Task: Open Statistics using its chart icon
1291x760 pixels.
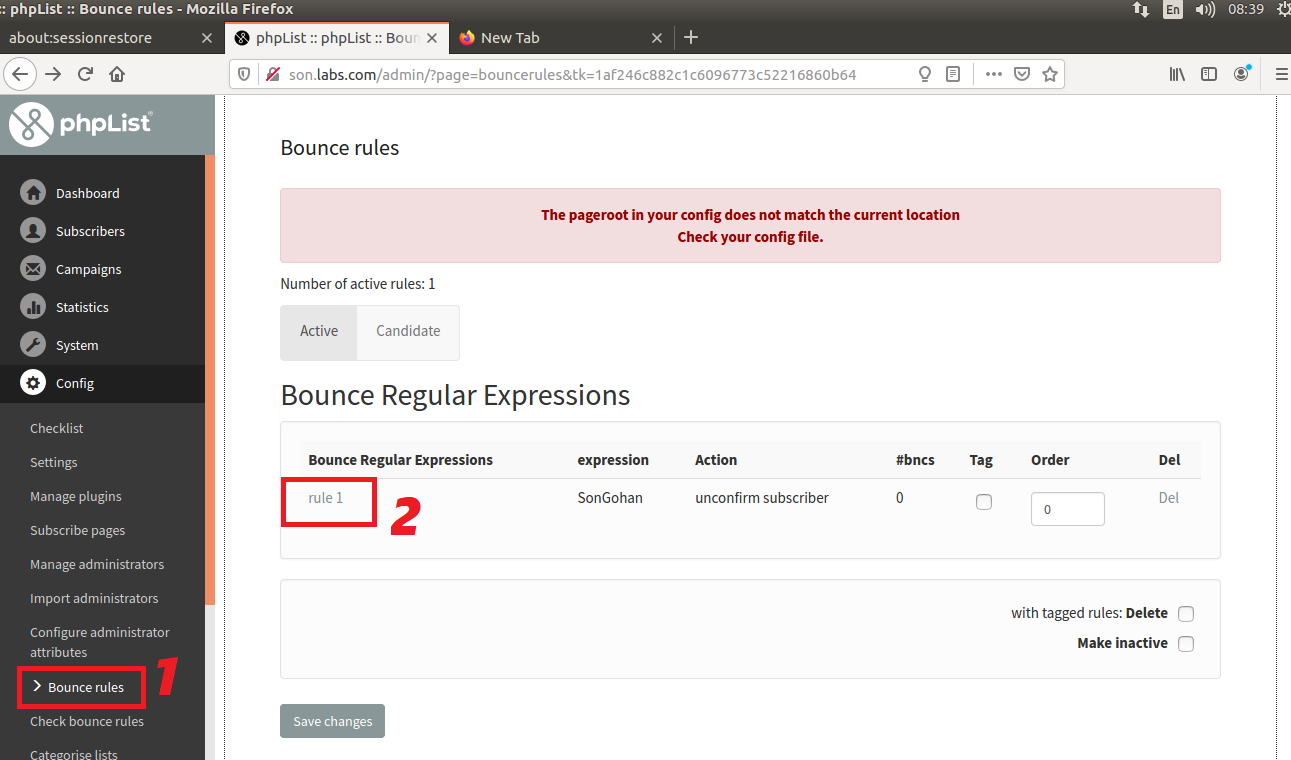Action: tap(32, 306)
